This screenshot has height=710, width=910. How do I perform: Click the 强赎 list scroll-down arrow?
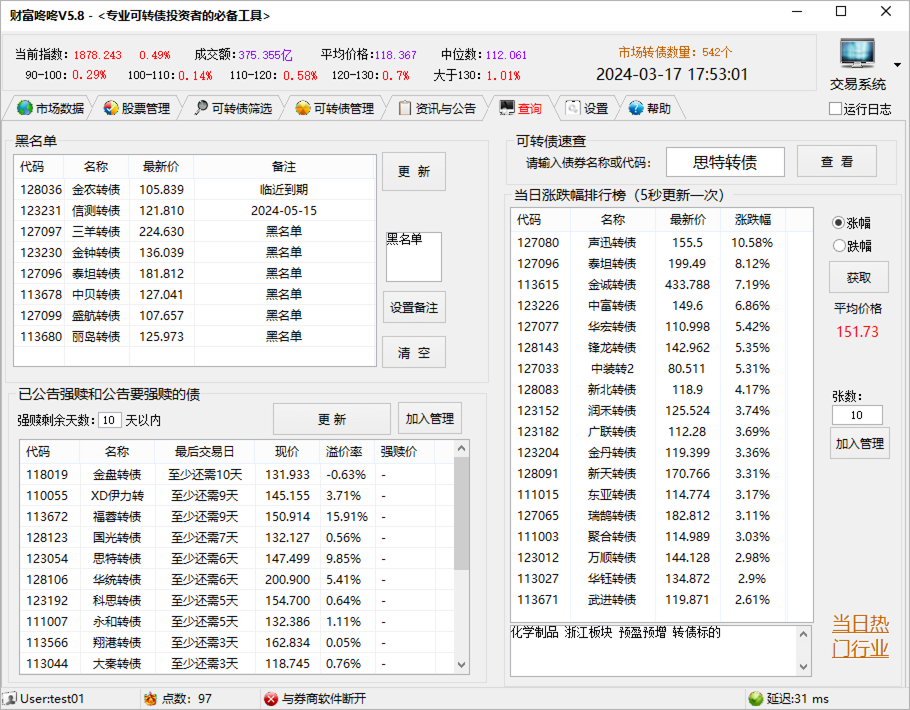click(461, 665)
